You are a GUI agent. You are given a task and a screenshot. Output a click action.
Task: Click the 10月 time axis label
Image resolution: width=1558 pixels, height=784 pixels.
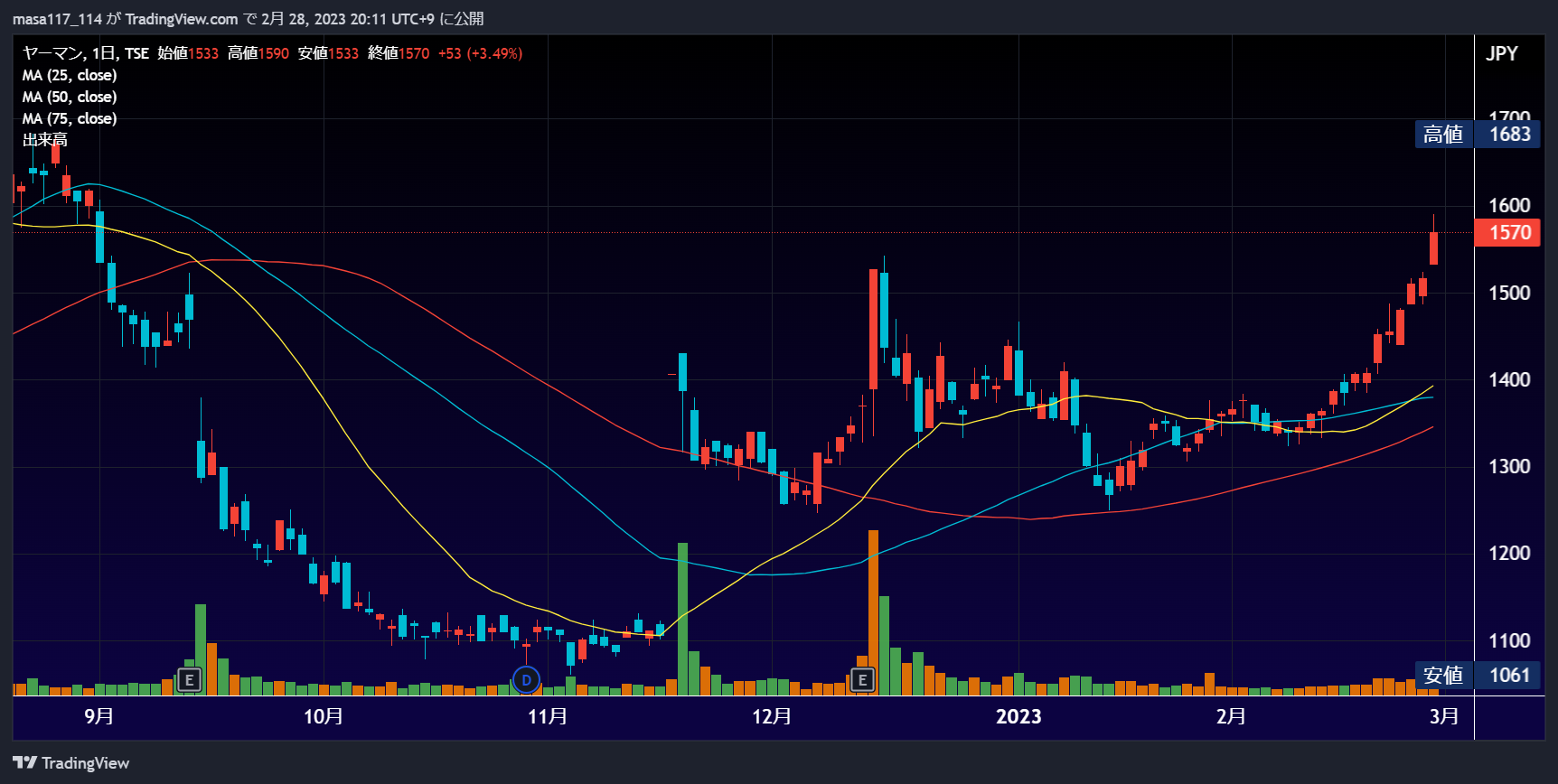[x=324, y=716]
